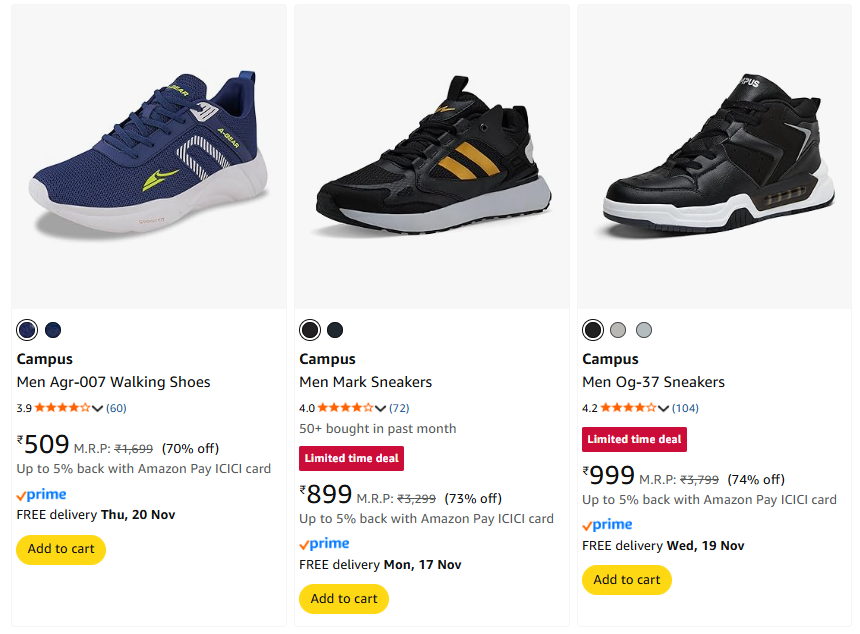Select second dark blue swatch for Agr-007
Viewport: 860px width, 634px height.
53,330
